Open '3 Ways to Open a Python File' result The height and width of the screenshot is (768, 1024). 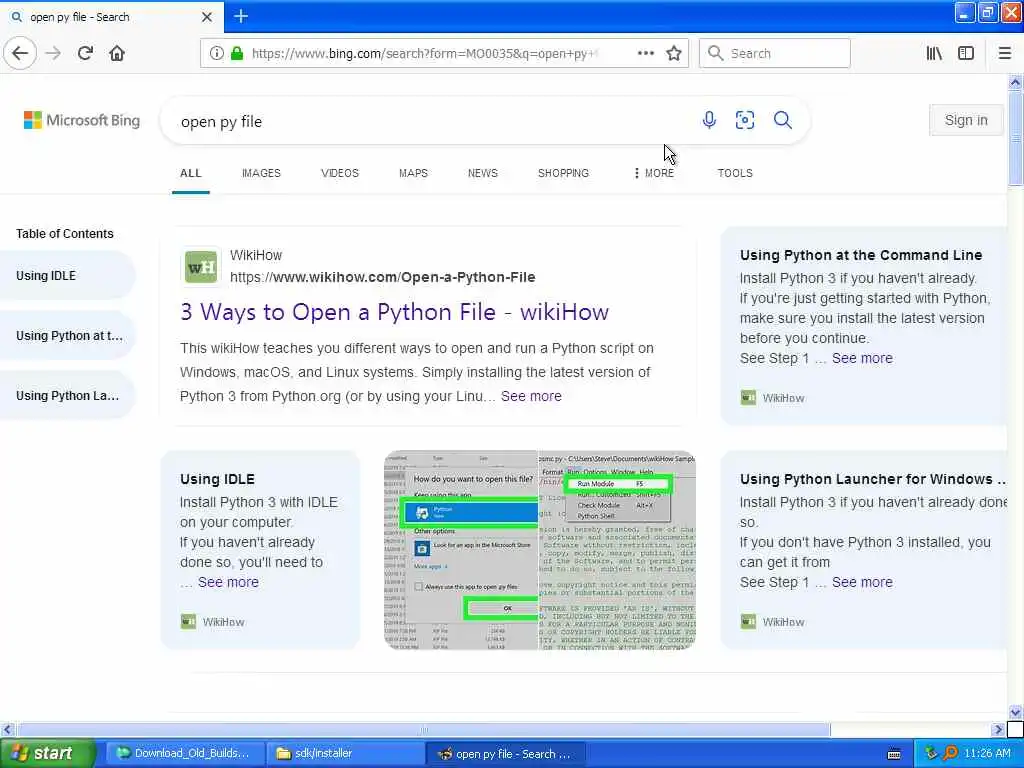click(x=394, y=312)
